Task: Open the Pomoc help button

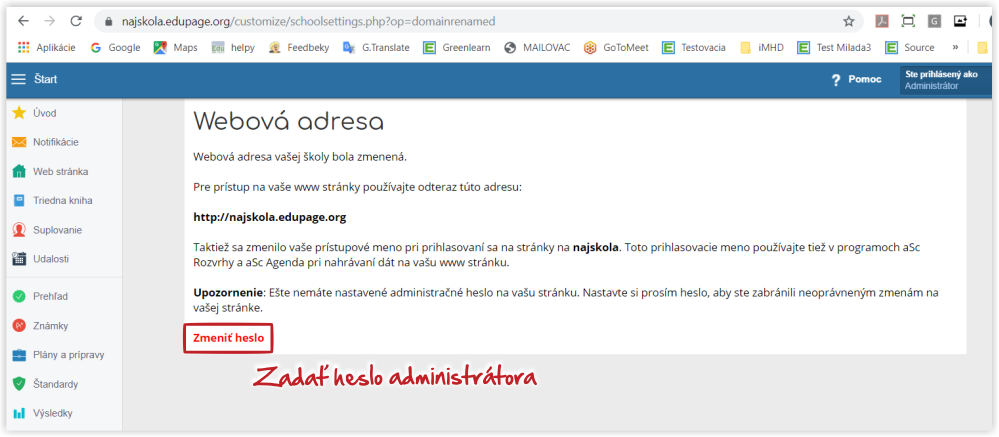Action: pyautogui.click(x=856, y=80)
